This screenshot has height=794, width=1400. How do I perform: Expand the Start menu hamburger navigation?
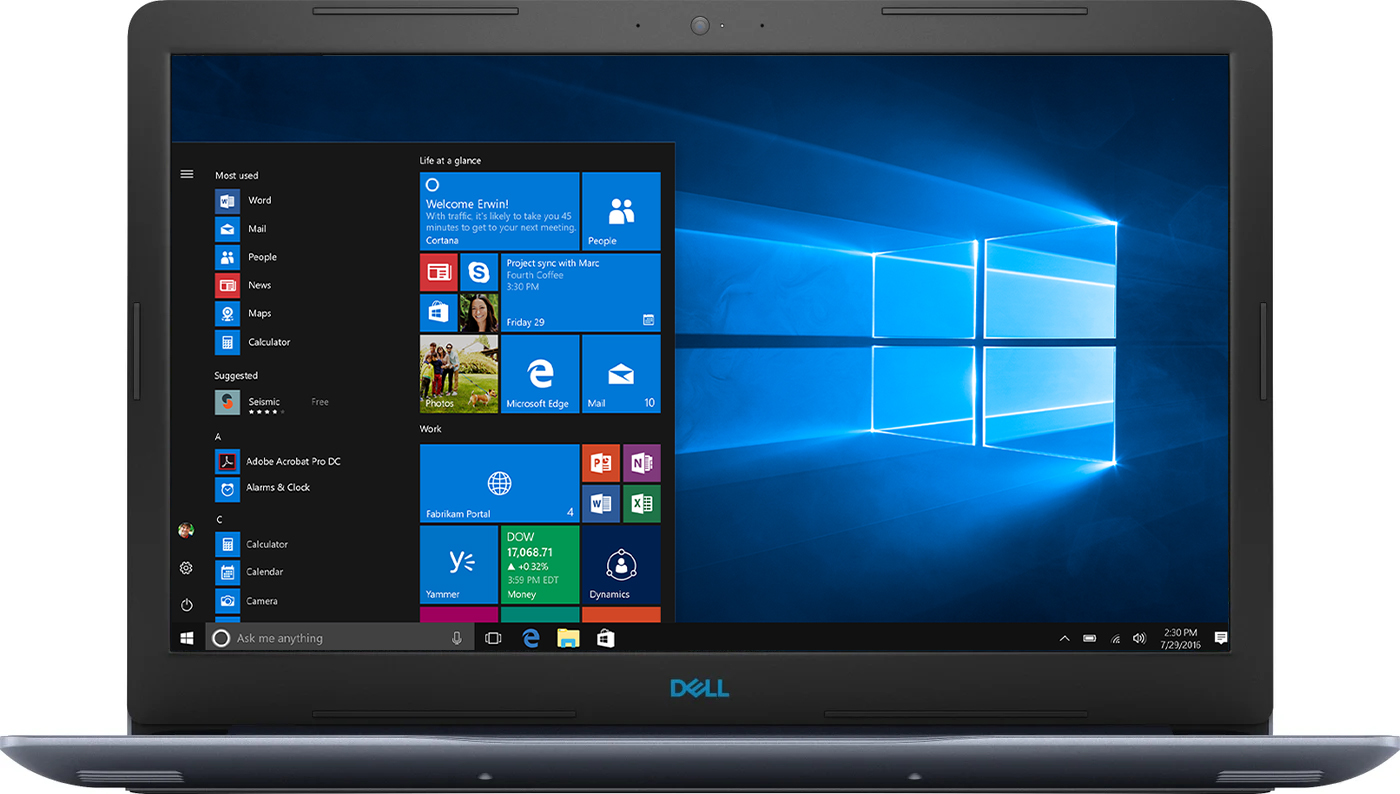click(186, 174)
